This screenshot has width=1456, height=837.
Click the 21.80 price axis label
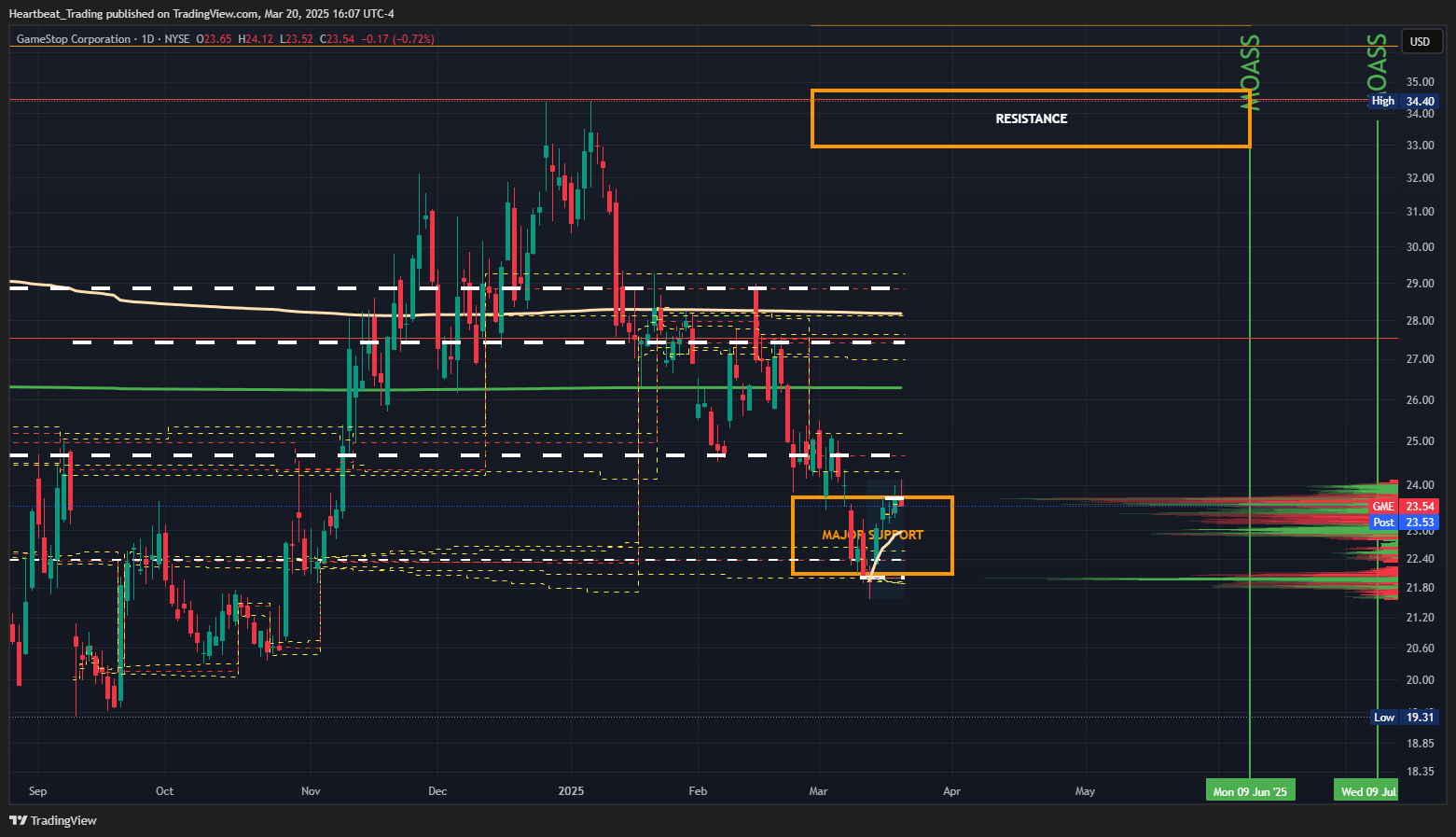1421,588
